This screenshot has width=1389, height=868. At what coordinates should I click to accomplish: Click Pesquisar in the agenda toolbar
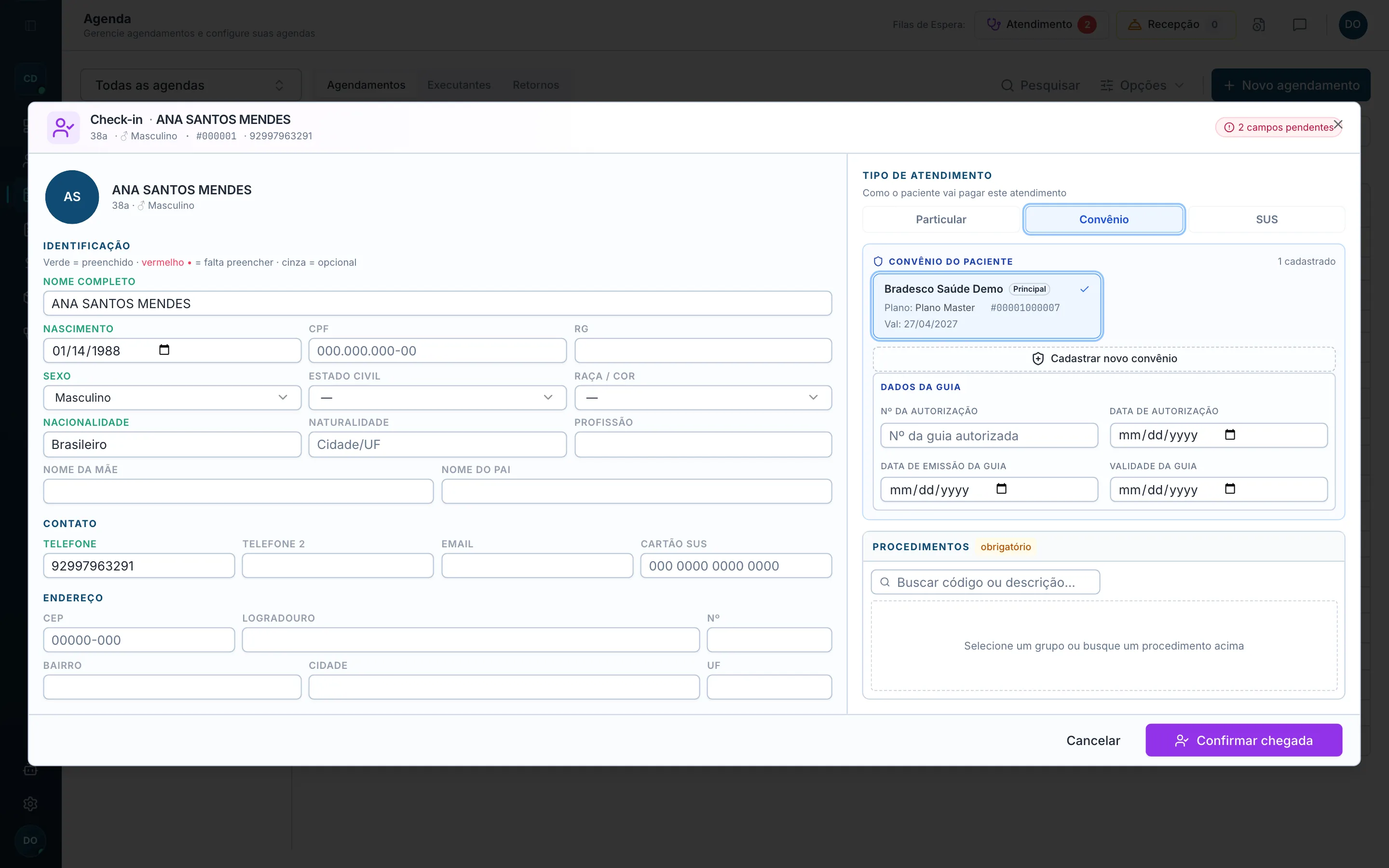1040,85
